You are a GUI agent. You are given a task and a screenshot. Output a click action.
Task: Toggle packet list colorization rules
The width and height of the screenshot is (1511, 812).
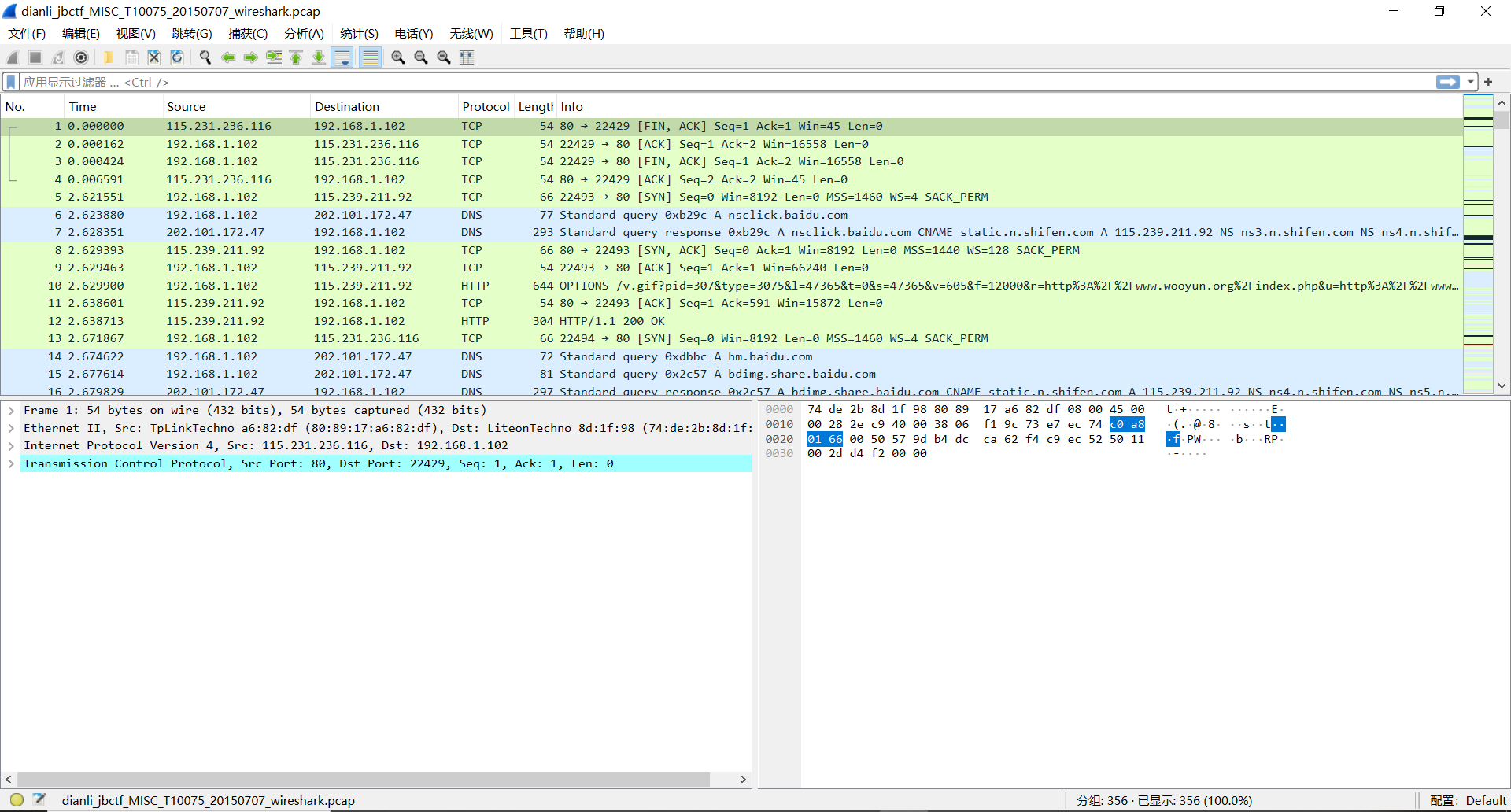(x=371, y=57)
